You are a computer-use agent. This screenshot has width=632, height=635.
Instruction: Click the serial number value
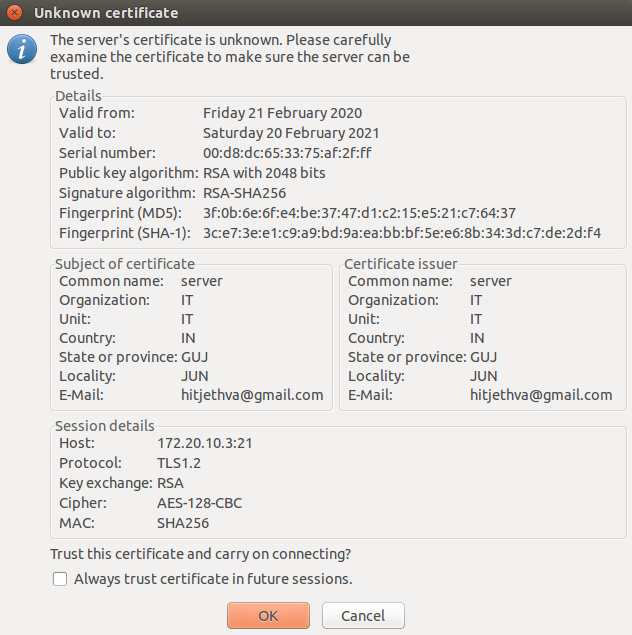[x=287, y=153]
